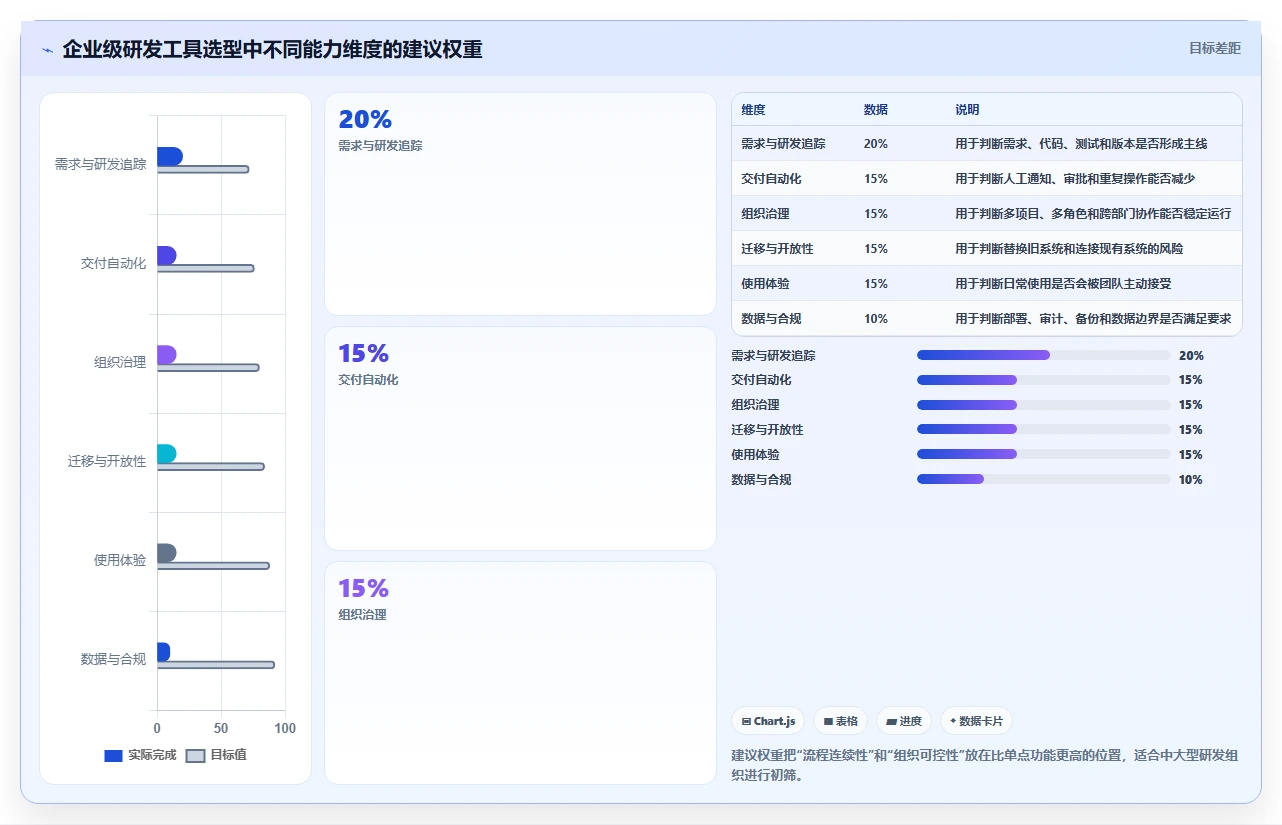This screenshot has width=1282, height=825.
Task: Click the footer note beginning with 建议权重把
Action: [x=985, y=765]
